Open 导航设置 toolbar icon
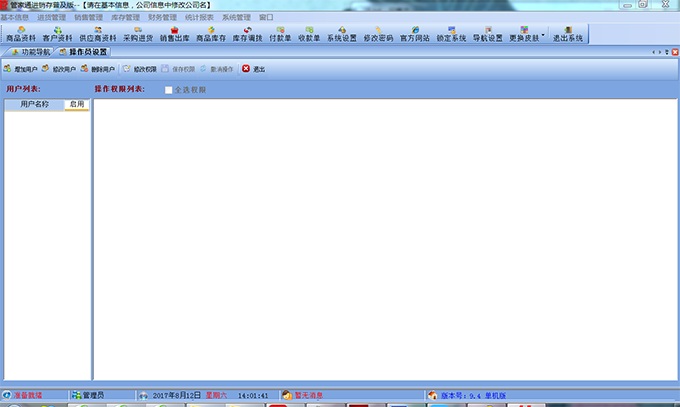This screenshot has height=407, width=680. [487, 34]
